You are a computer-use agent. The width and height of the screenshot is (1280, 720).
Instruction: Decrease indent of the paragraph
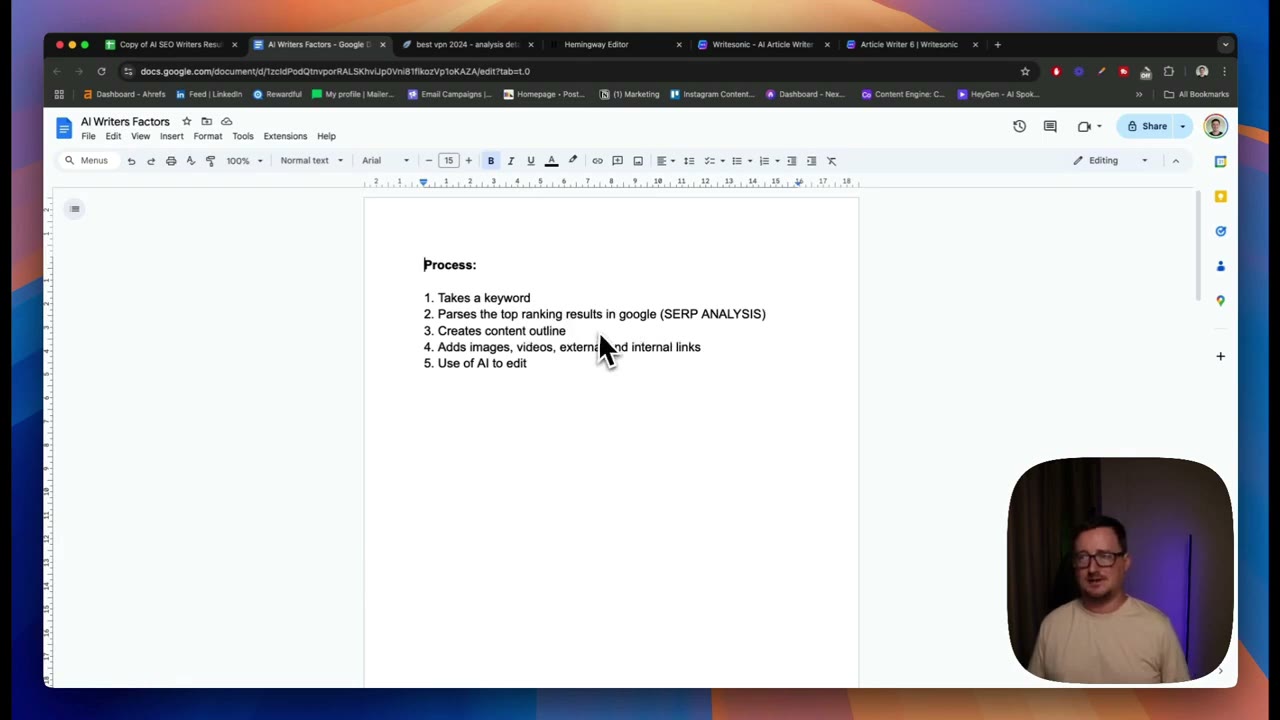tap(791, 161)
